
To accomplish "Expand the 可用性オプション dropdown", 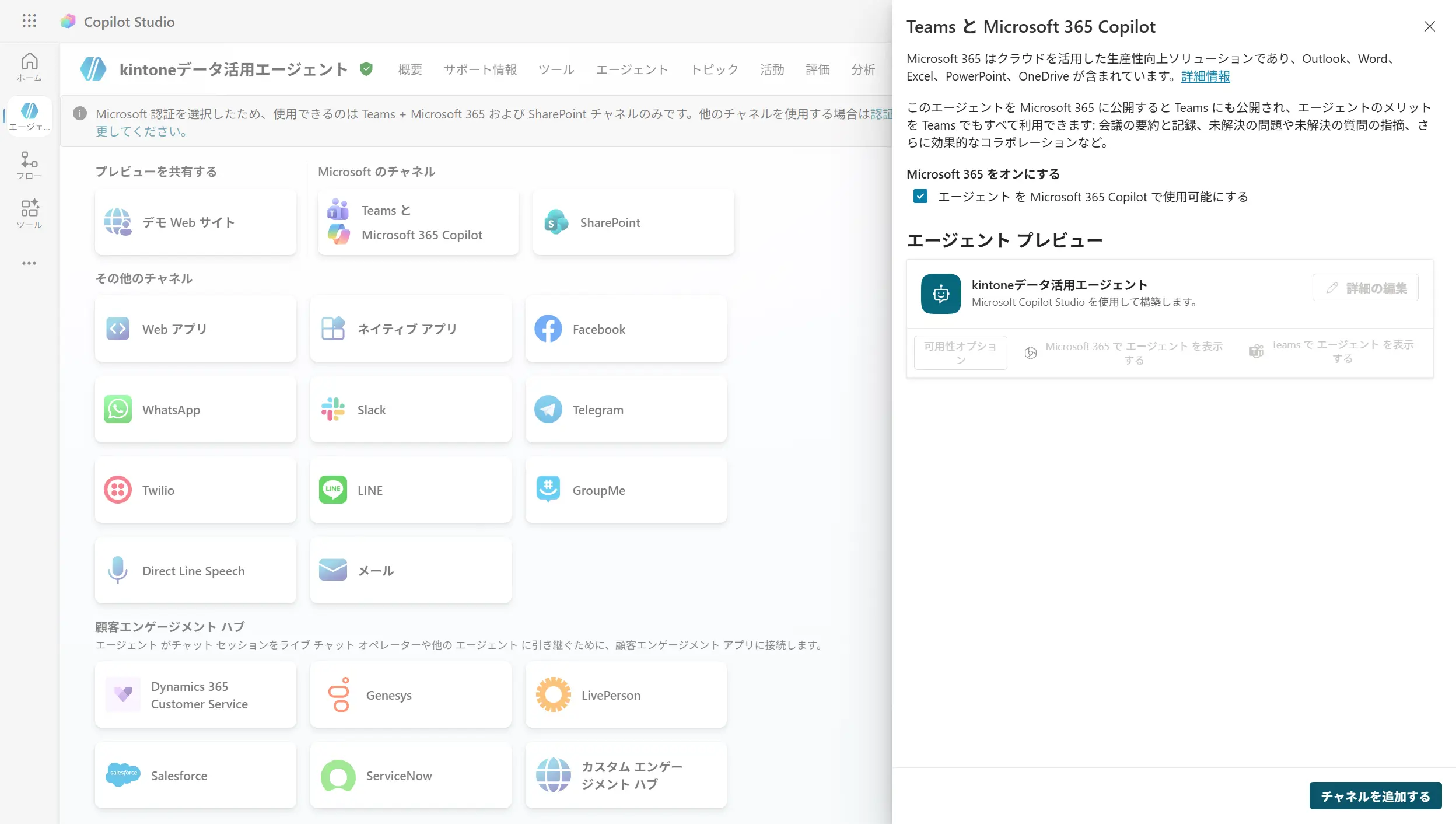I will pos(960,352).
